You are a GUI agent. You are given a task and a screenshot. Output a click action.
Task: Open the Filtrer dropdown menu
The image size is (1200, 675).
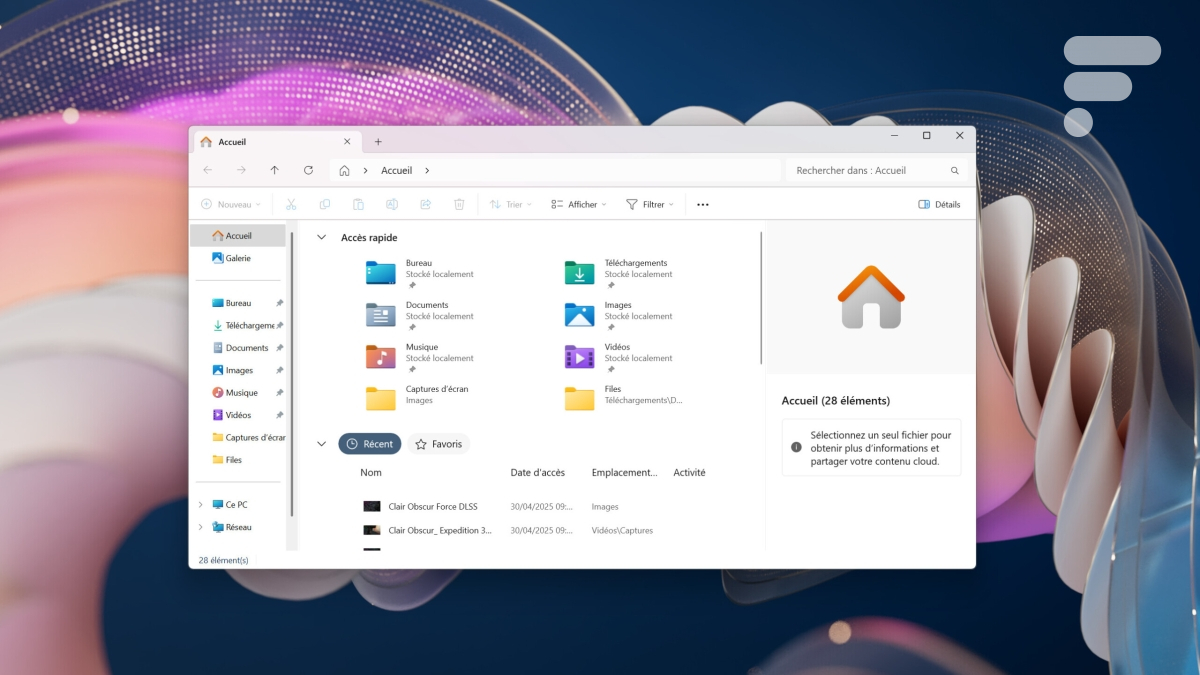(650, 205)
